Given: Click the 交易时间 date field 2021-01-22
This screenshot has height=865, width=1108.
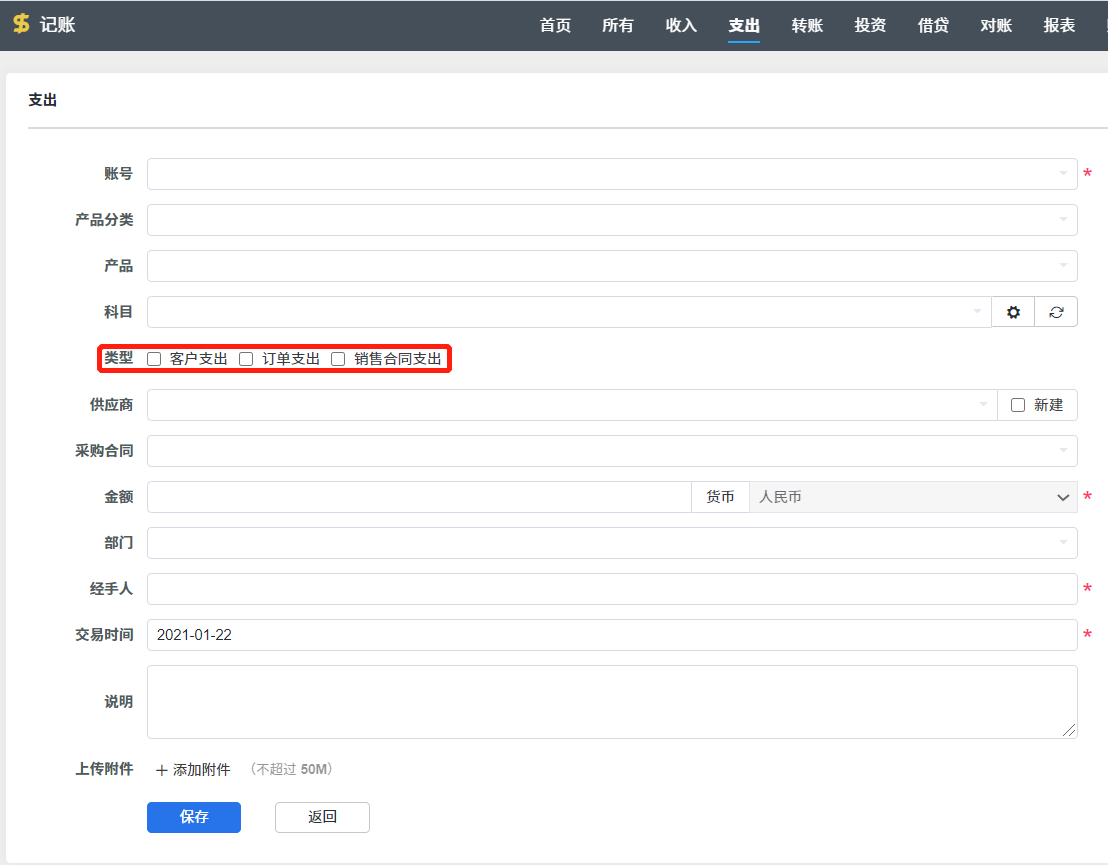Looking at the screenshot, I should tap(612, 635).
